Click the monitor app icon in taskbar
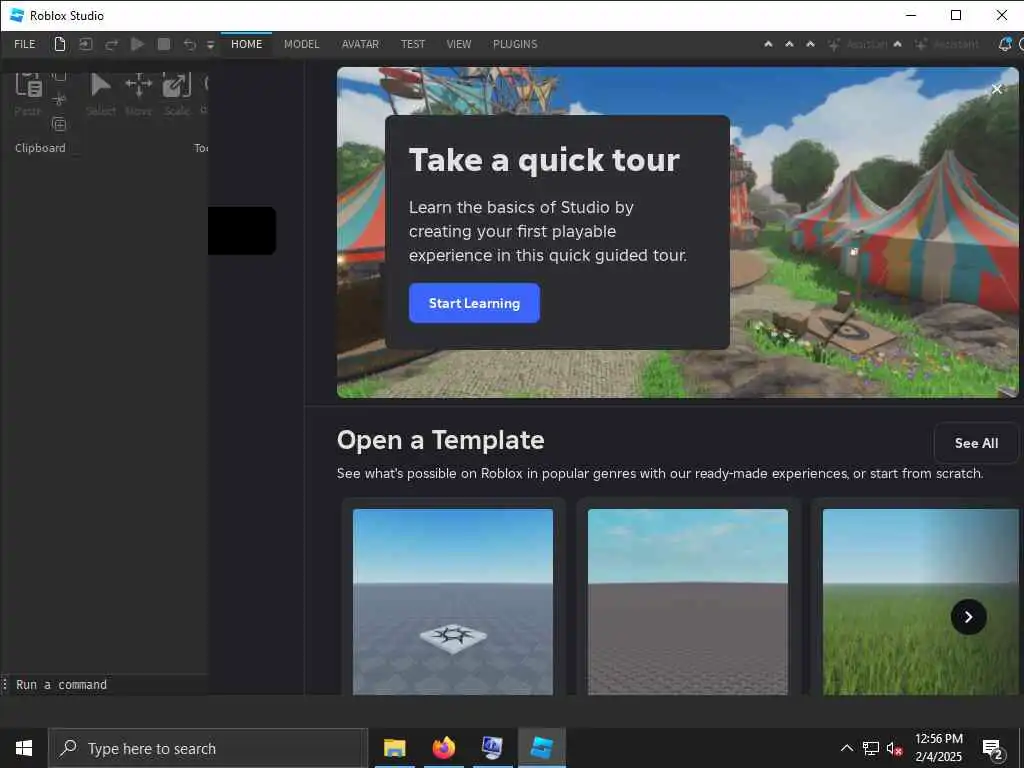This screenshot has height=768, width=1024. tap(492, 748)
